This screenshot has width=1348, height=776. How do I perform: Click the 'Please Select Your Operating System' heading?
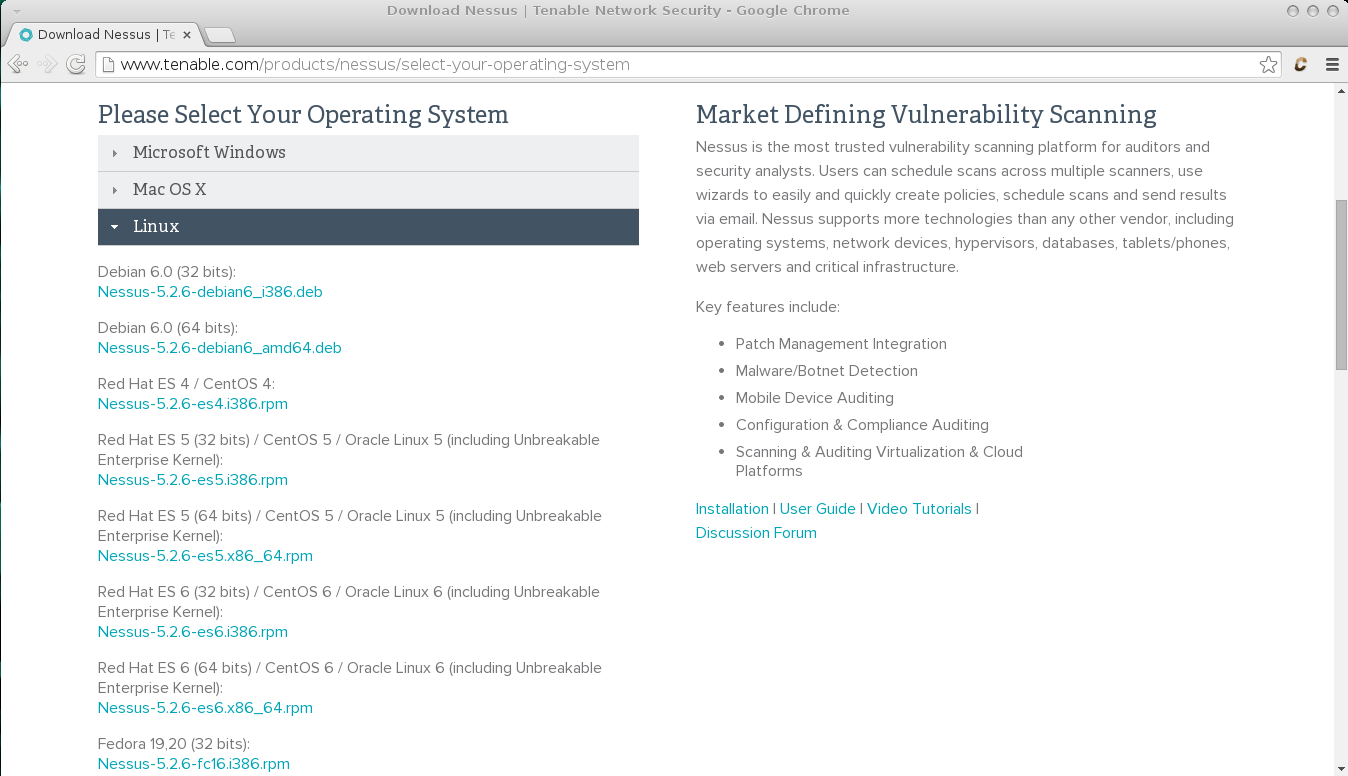click(303, 115)
